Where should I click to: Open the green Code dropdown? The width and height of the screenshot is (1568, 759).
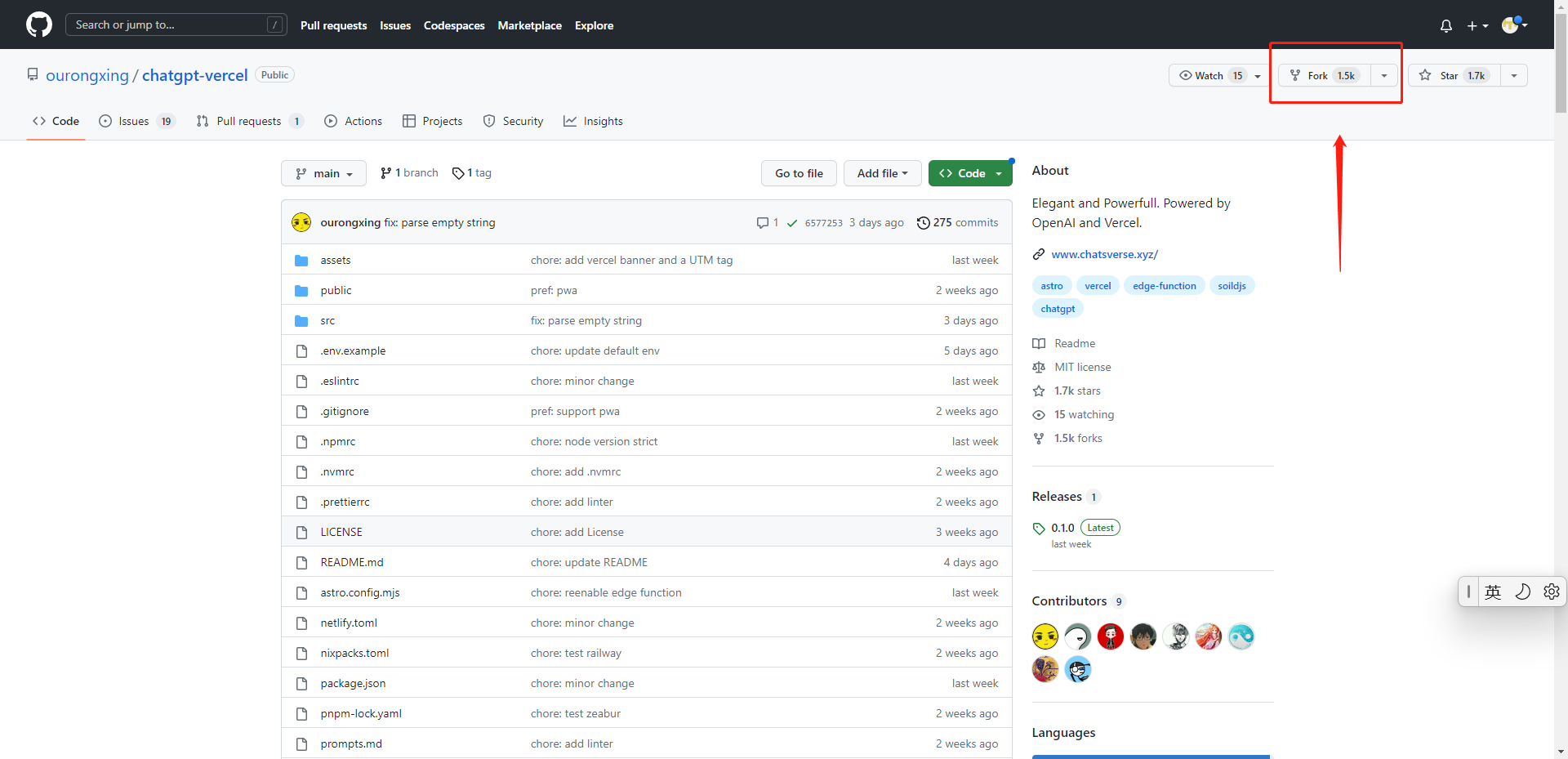(x=970, y=173)
